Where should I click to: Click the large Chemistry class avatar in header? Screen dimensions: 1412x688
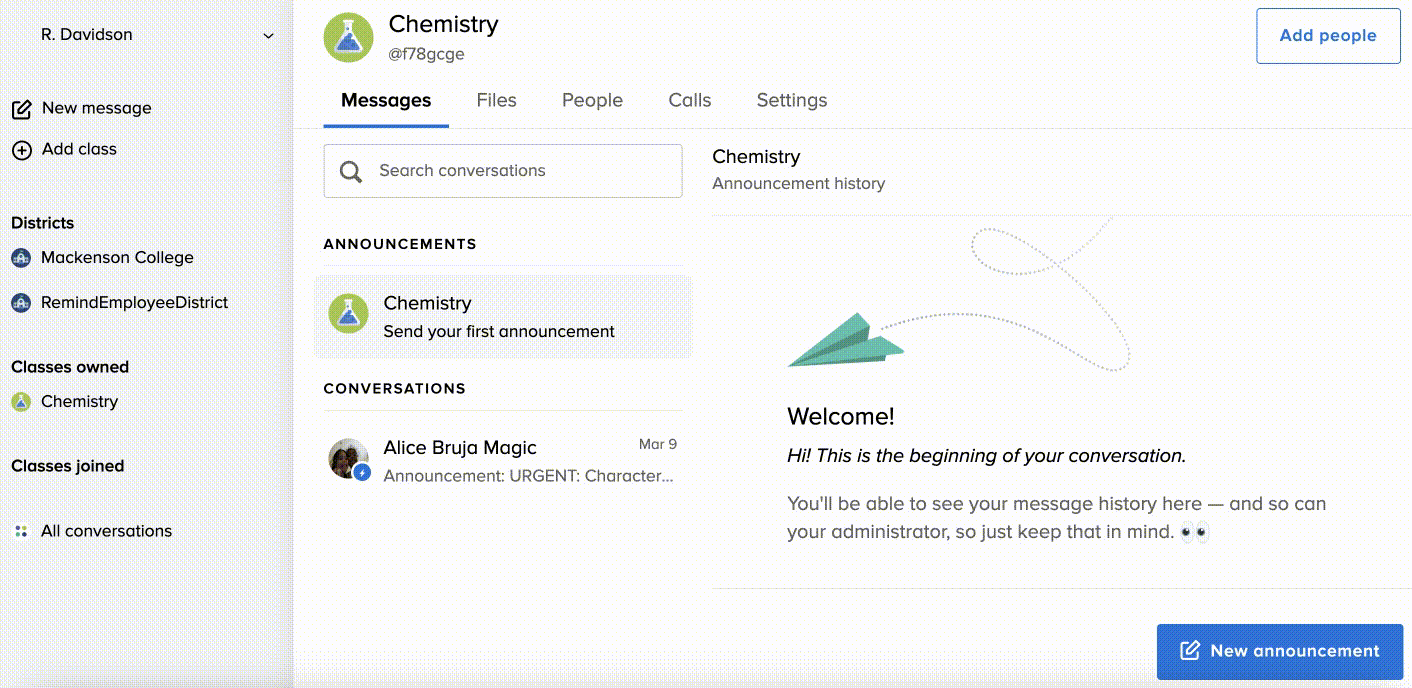pos(348,37)
